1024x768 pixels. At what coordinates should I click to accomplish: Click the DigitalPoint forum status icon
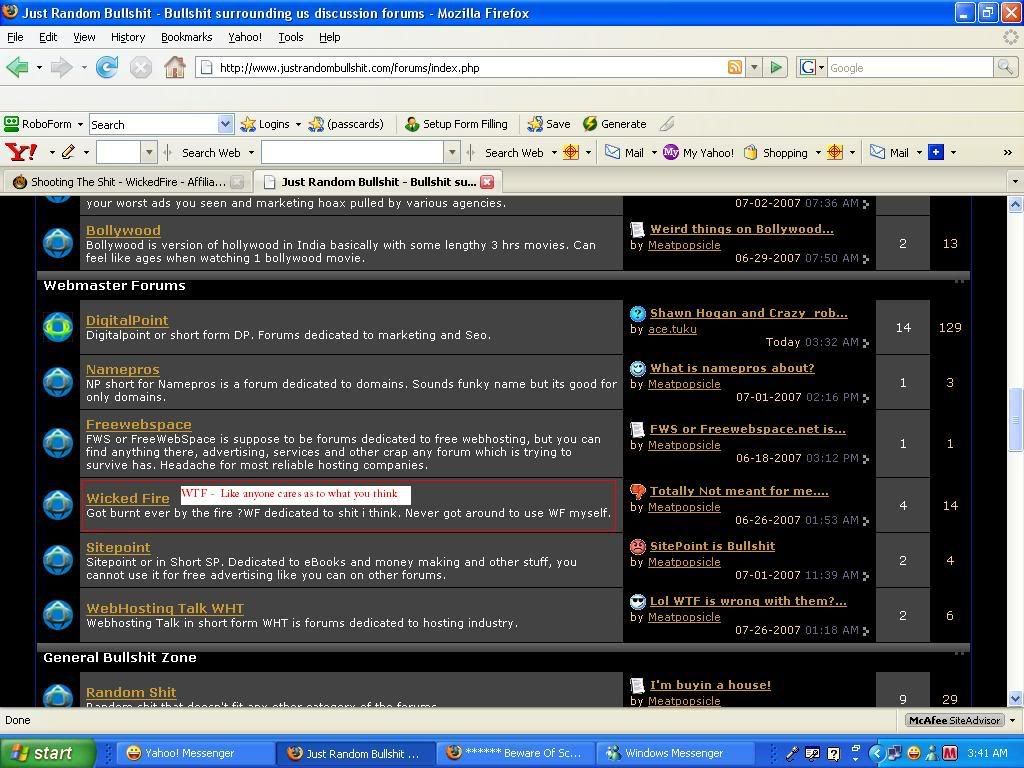point(58,327)
